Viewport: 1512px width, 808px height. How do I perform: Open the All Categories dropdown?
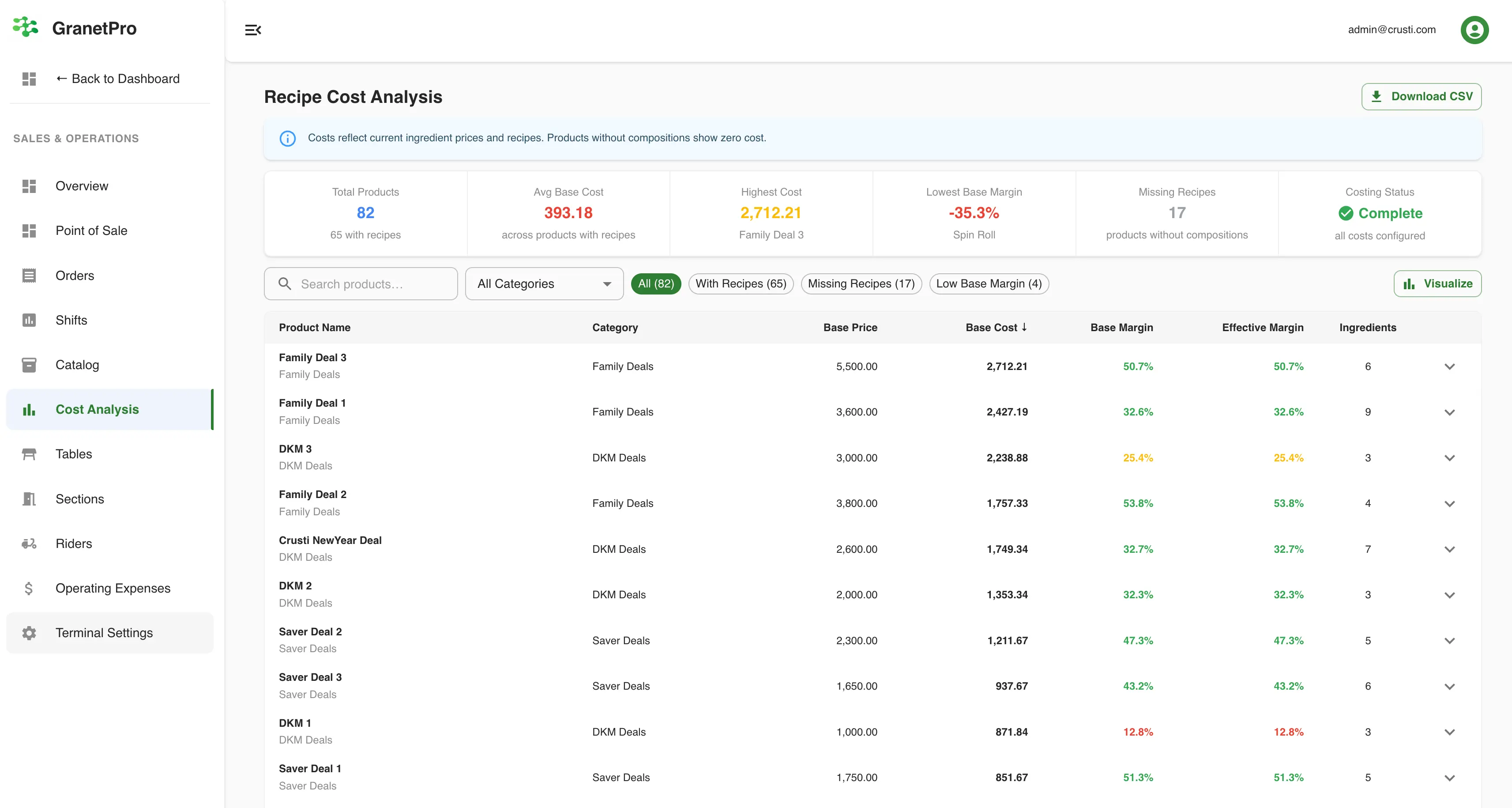pyautogui.click(x=544, y=283)
